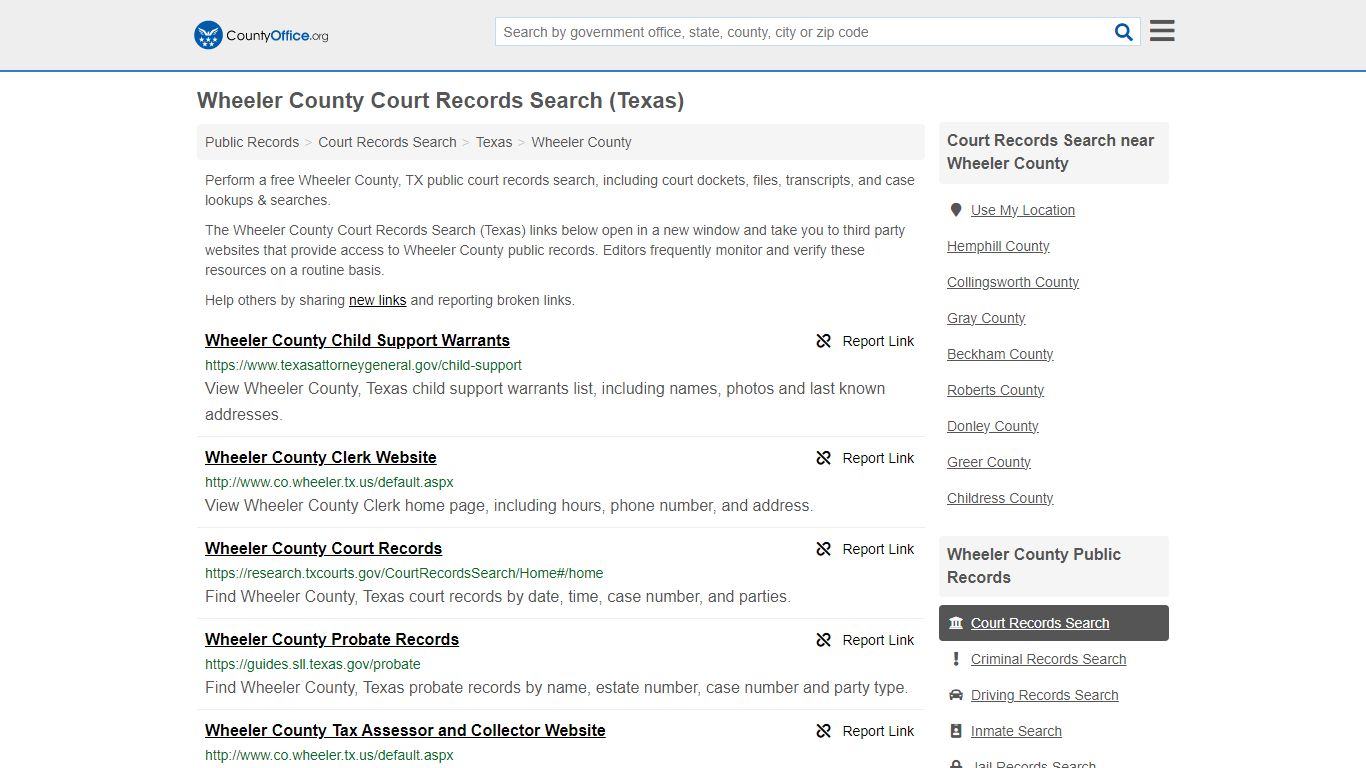The width and height of the screenshot is (1366, 768).
Task: Open Greer County court records
Action: pos(989,462)
